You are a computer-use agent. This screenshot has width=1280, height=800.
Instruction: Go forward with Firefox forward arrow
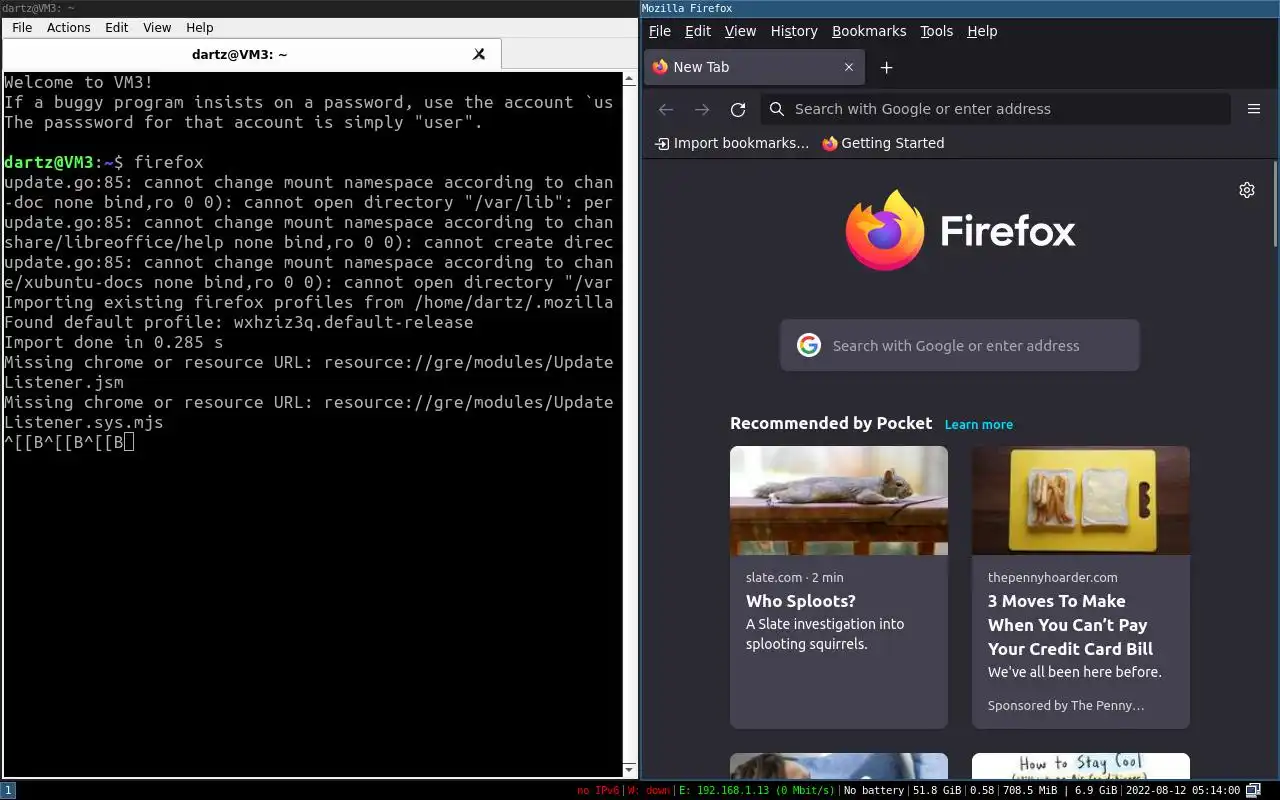tap(702, 109)
